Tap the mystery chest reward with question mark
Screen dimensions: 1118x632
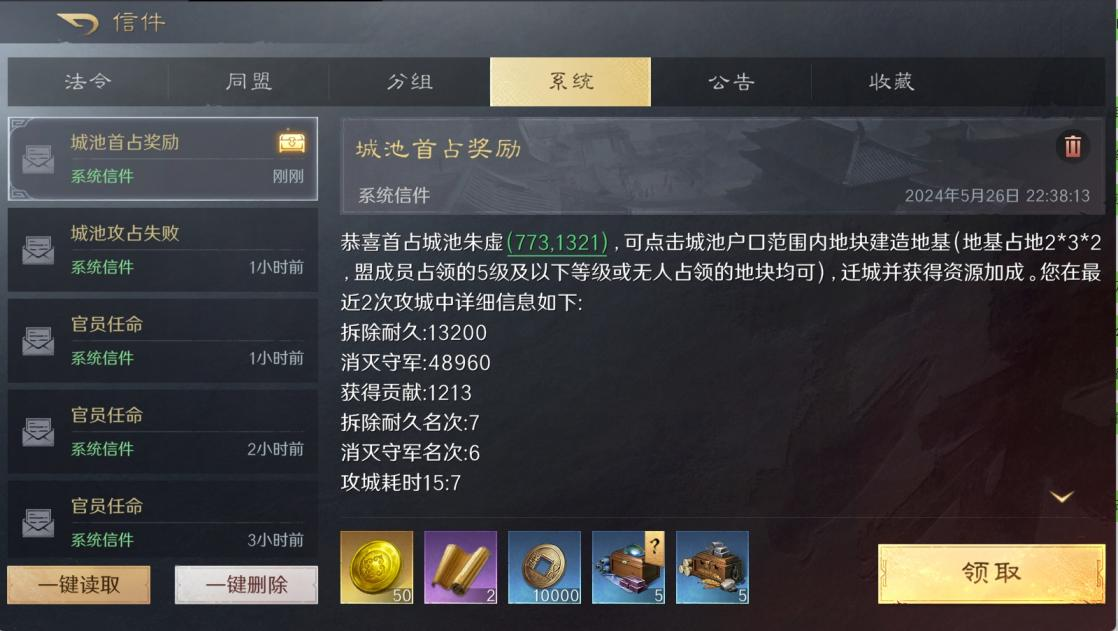tap(628, 567)
